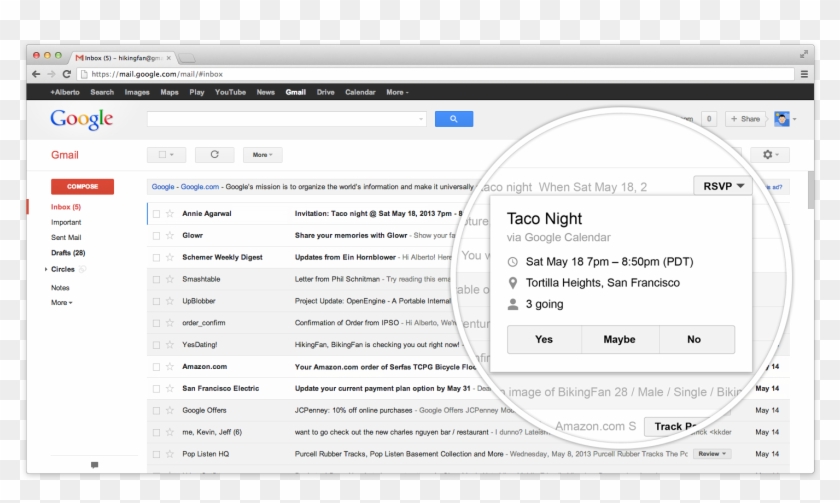Star the Glowr email
The height and width of the screenshot is (503, 840).
click(x=170, y=236)
